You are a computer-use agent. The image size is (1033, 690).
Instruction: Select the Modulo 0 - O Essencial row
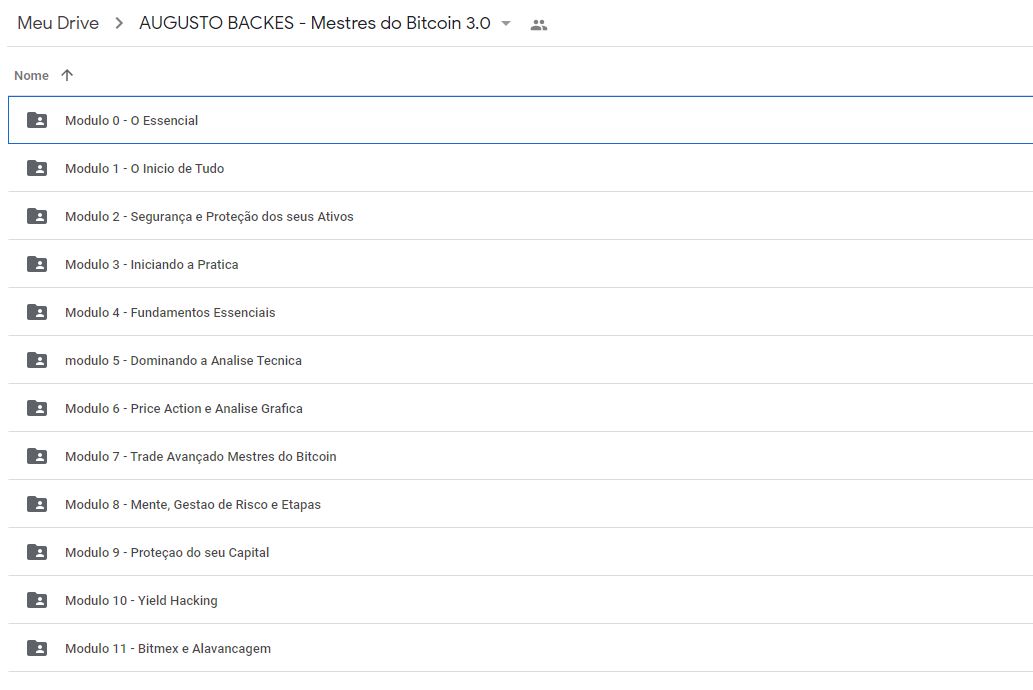(x=131, y=120)
